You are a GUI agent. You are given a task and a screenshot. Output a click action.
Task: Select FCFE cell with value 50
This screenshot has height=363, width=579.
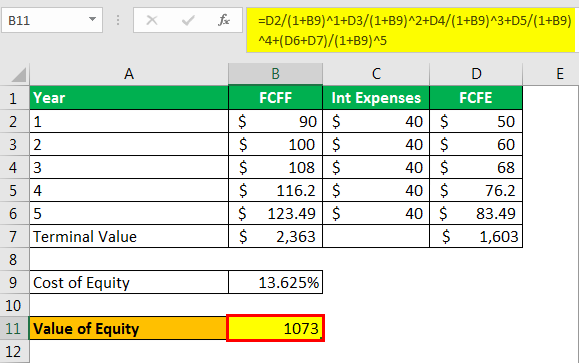click(x=476, y=121)
